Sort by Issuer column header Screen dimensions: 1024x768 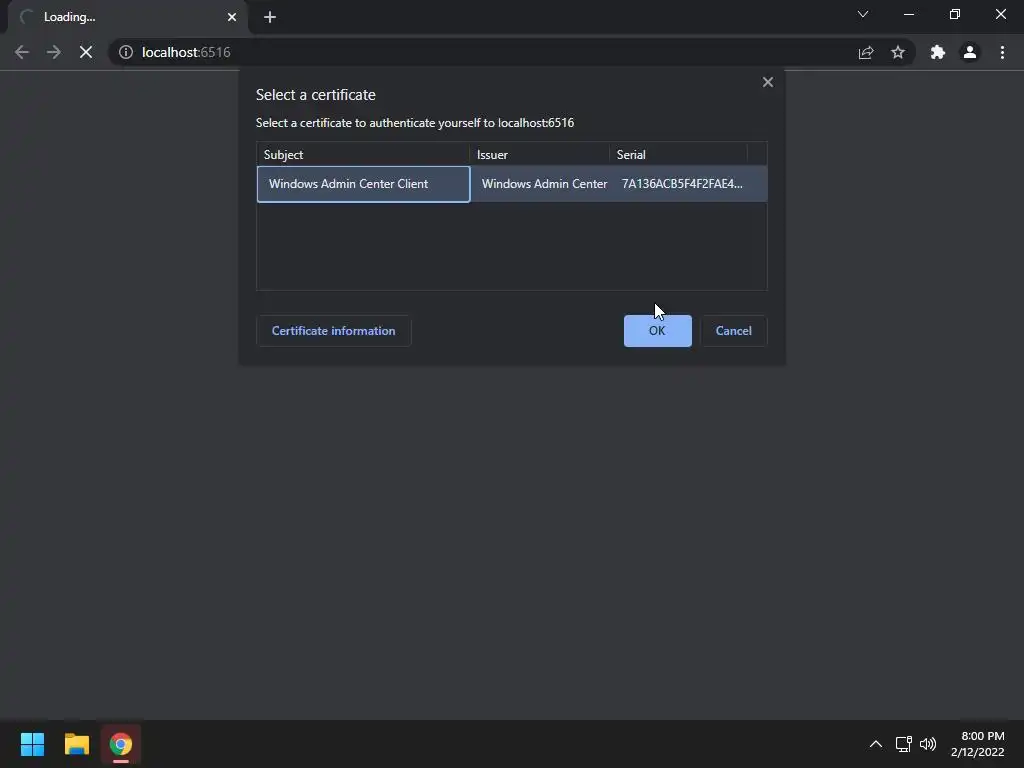pyautogui.click(x=539, y=155)
